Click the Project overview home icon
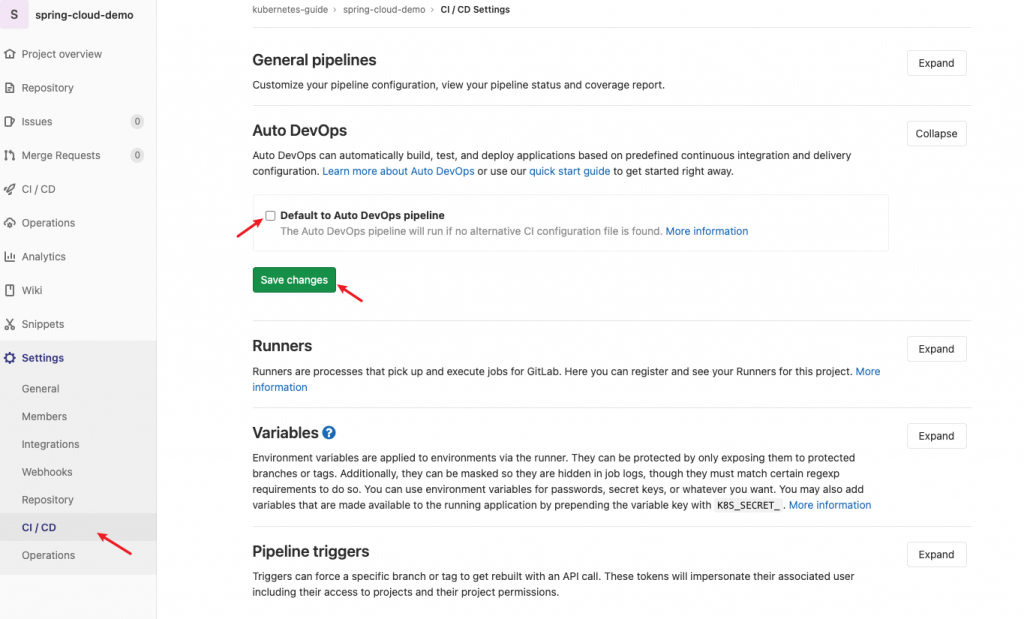 click(10, 54)
